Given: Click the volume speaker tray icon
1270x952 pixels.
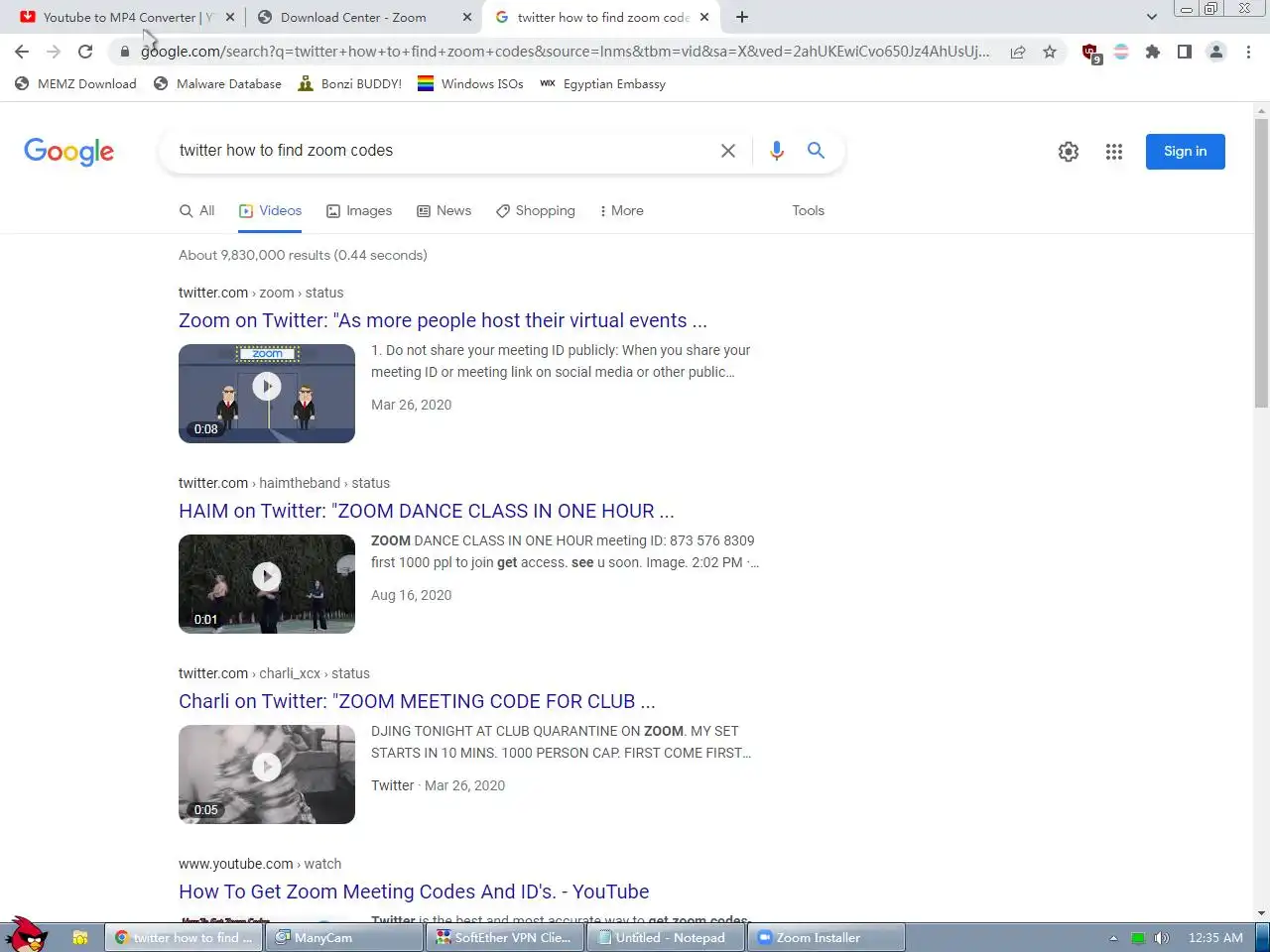Looking at the screenshot, I should (x=1162, y=938).
